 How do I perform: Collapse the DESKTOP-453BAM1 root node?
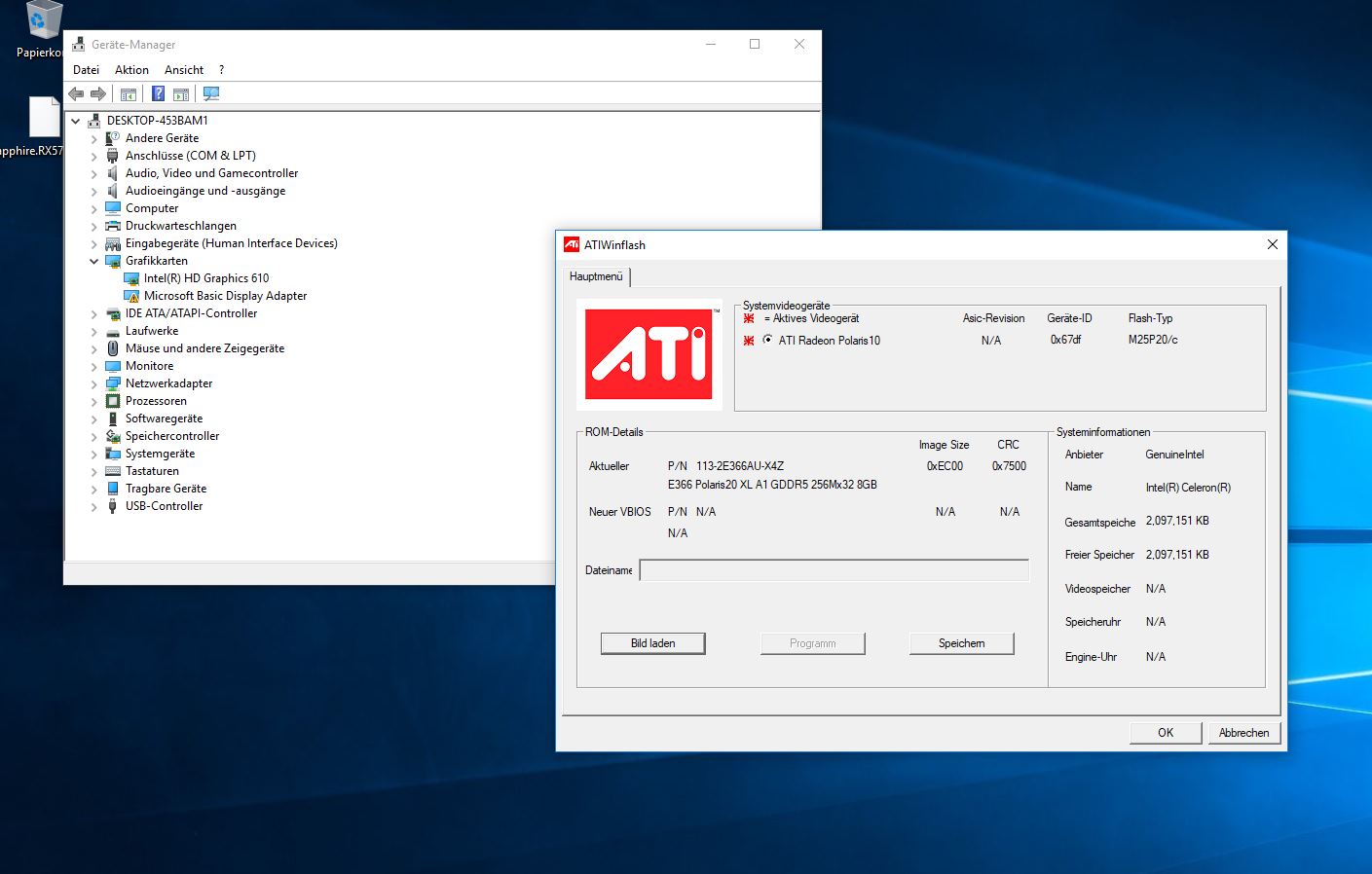click(76, 121)
